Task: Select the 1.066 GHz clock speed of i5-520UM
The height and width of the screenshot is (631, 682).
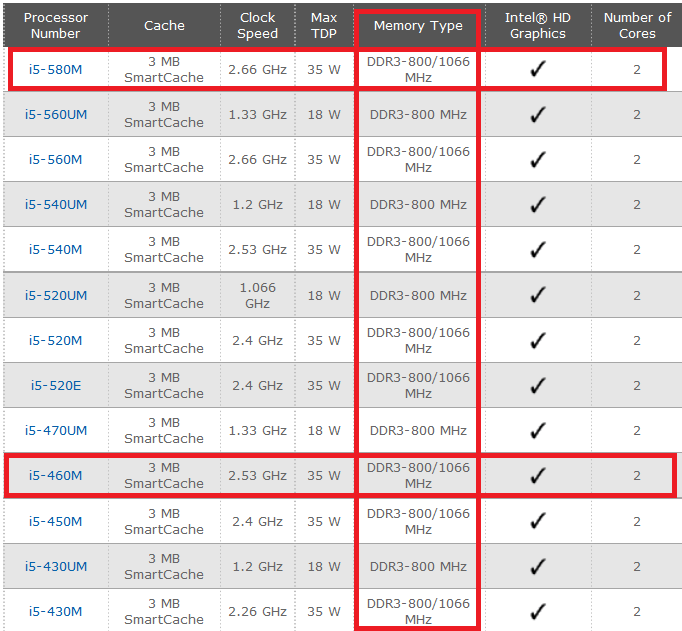Action: 257,295
